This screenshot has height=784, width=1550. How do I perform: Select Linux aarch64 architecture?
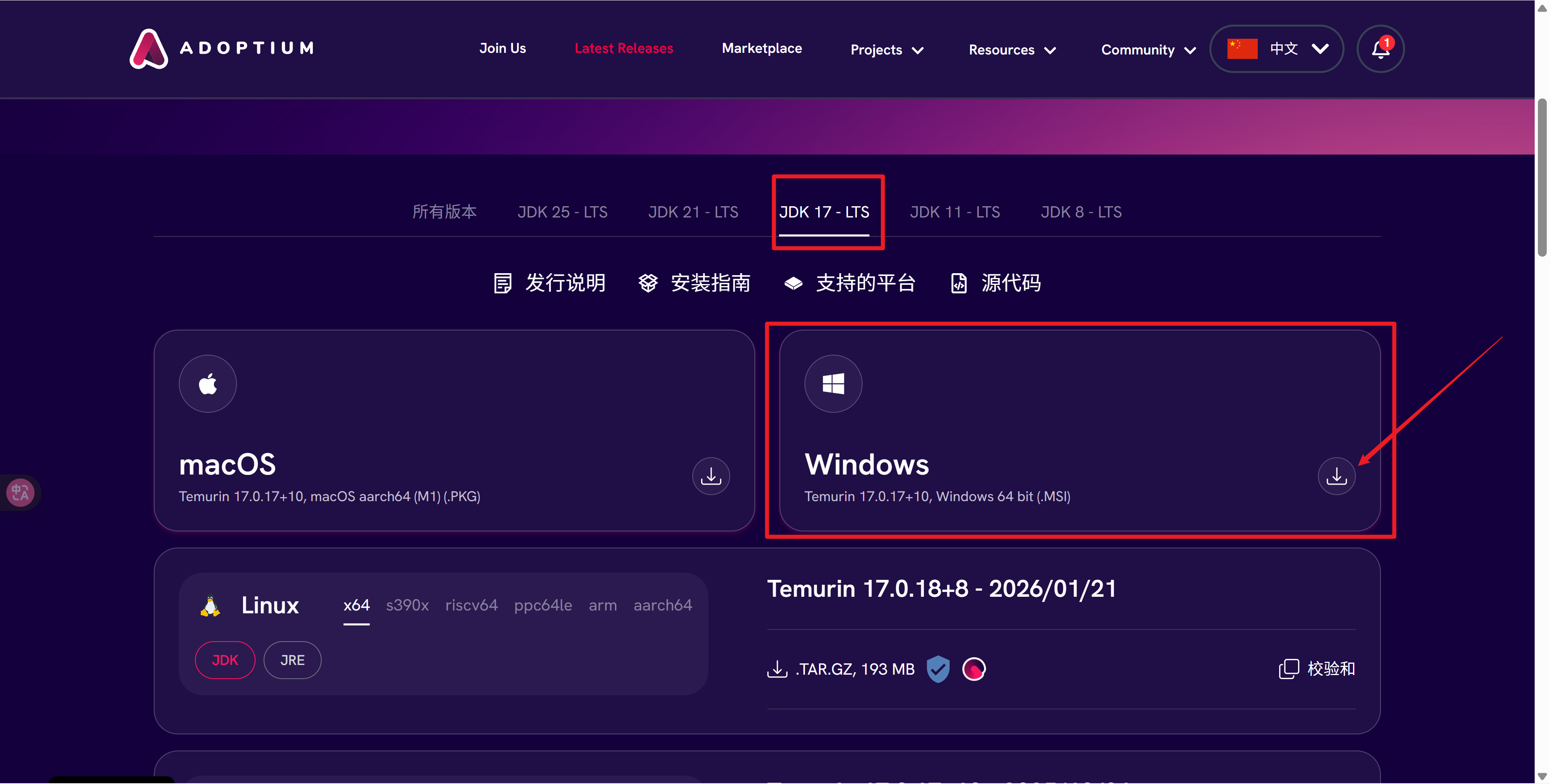662,605
